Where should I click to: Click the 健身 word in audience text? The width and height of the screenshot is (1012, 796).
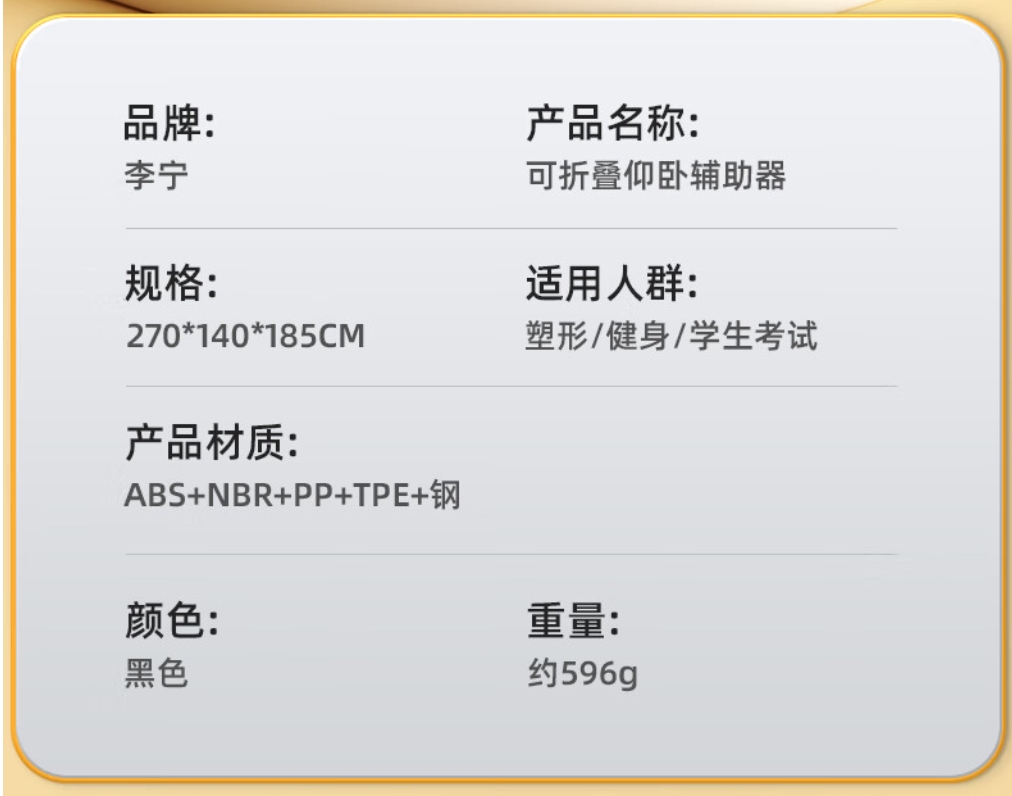point(638,336)
